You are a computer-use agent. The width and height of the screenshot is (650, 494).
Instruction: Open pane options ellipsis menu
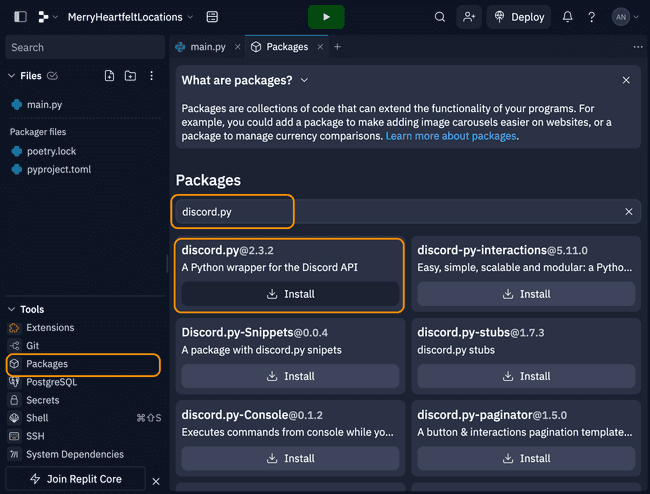638,47
